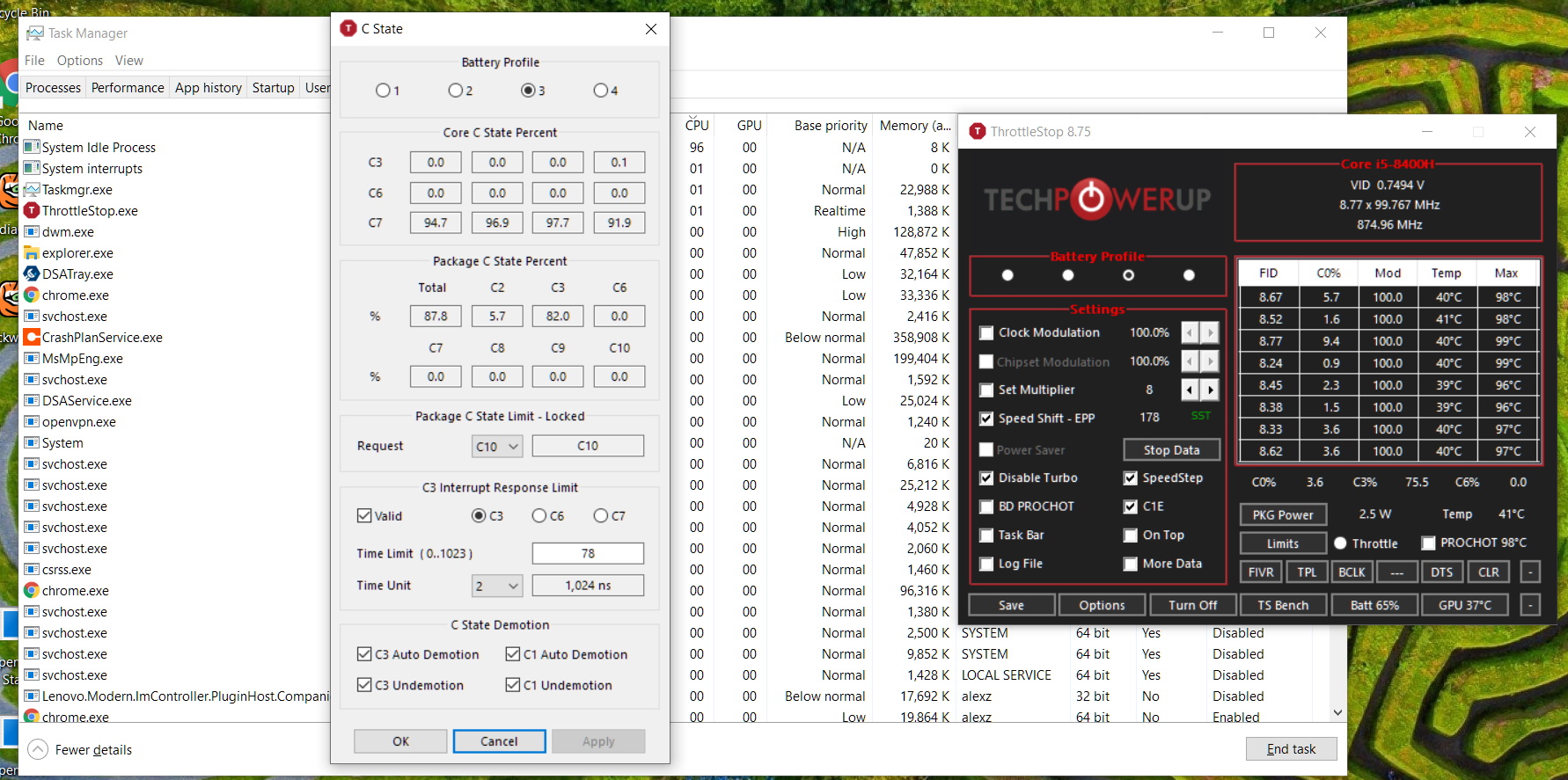Open PKG Power in ThrottleStop
The width and height of the screenshot is (1568, 780).
pyautogui.click(x=1283, y=514)
